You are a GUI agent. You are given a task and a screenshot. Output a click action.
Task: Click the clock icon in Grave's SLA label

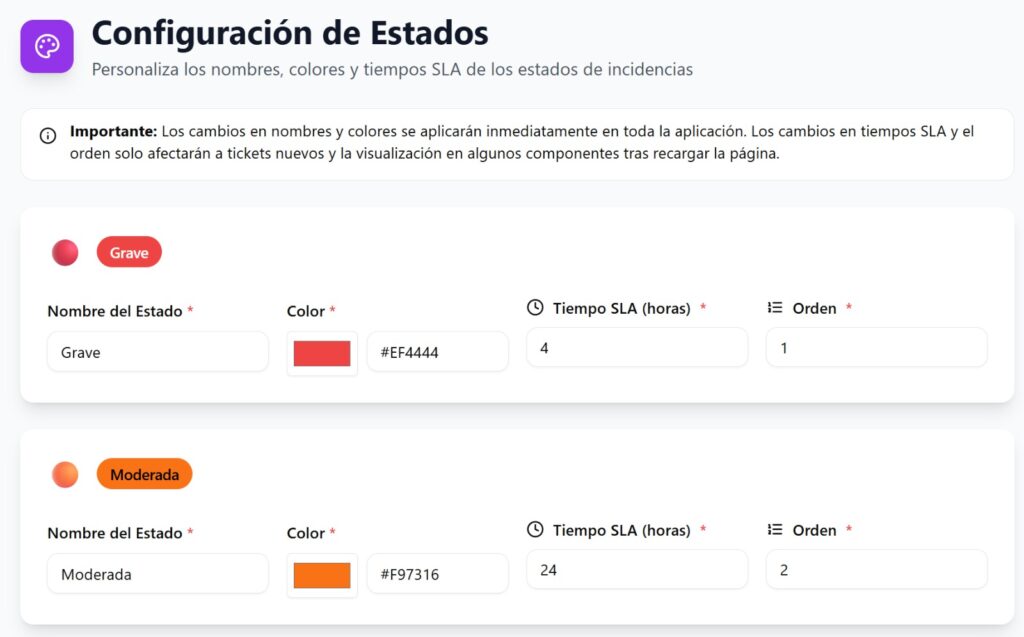coord(535,308)
